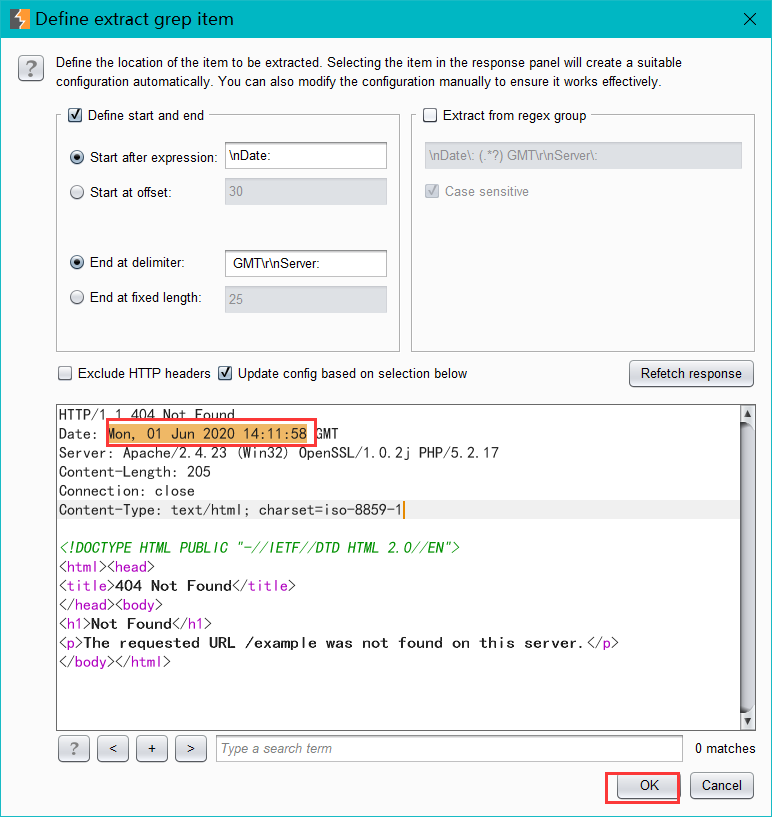Click the Start after expression field containing \nDate:
This screenshot has width=772, height=817.
(306, 155)
